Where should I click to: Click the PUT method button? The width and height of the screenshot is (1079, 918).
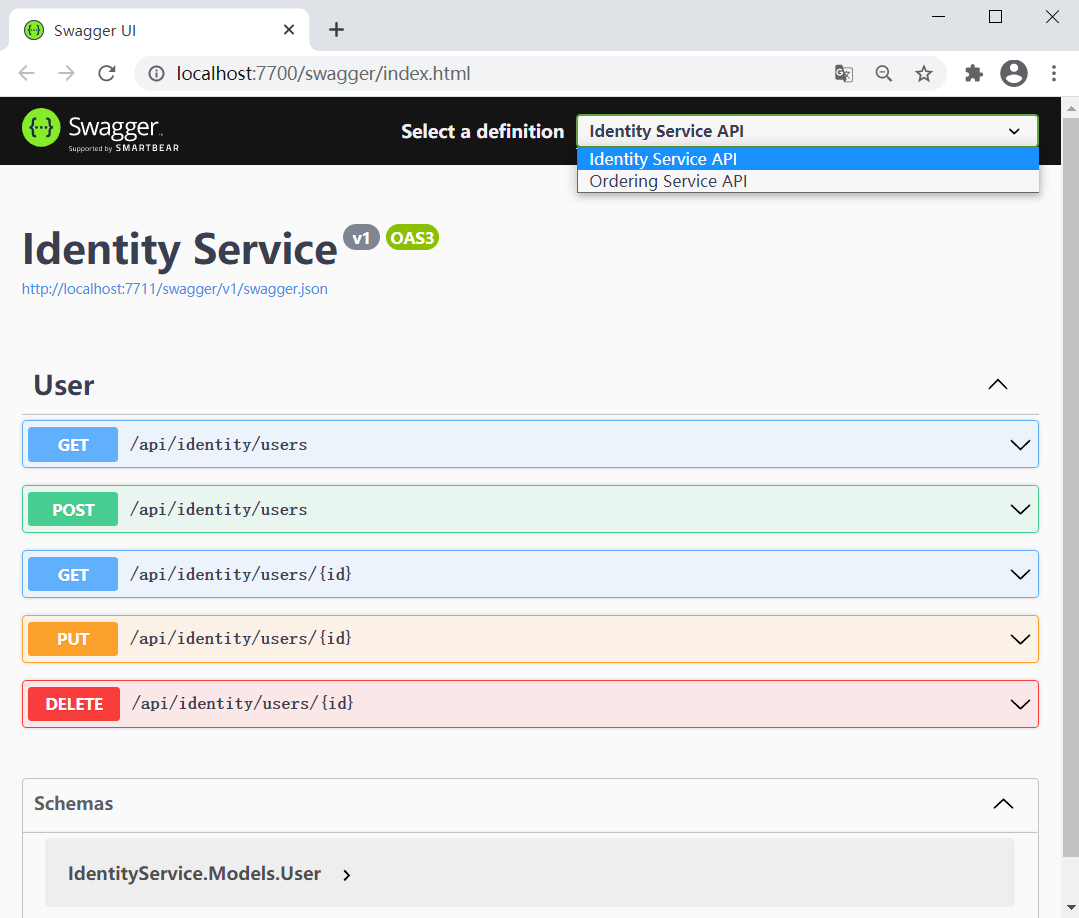73,639
